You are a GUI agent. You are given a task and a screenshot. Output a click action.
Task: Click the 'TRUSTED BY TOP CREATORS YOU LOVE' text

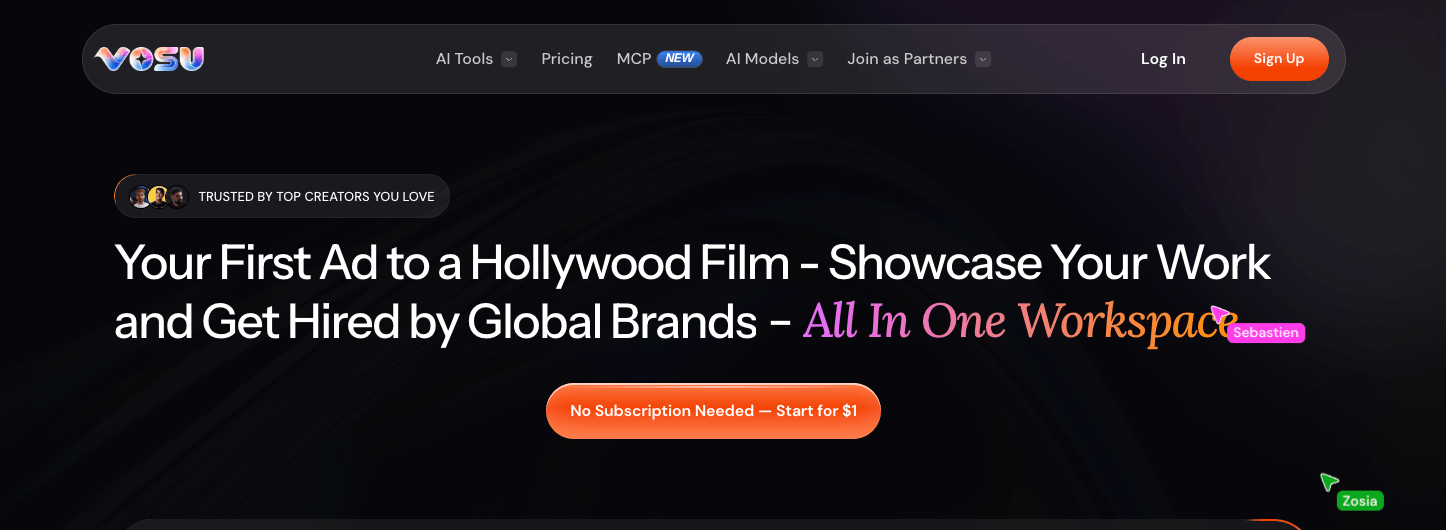point(316,197)
